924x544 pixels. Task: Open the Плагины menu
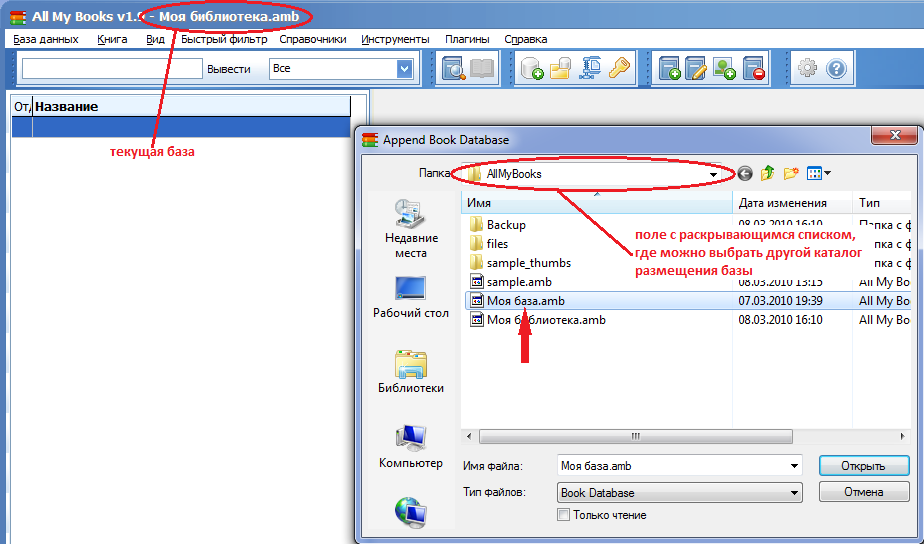467,39
